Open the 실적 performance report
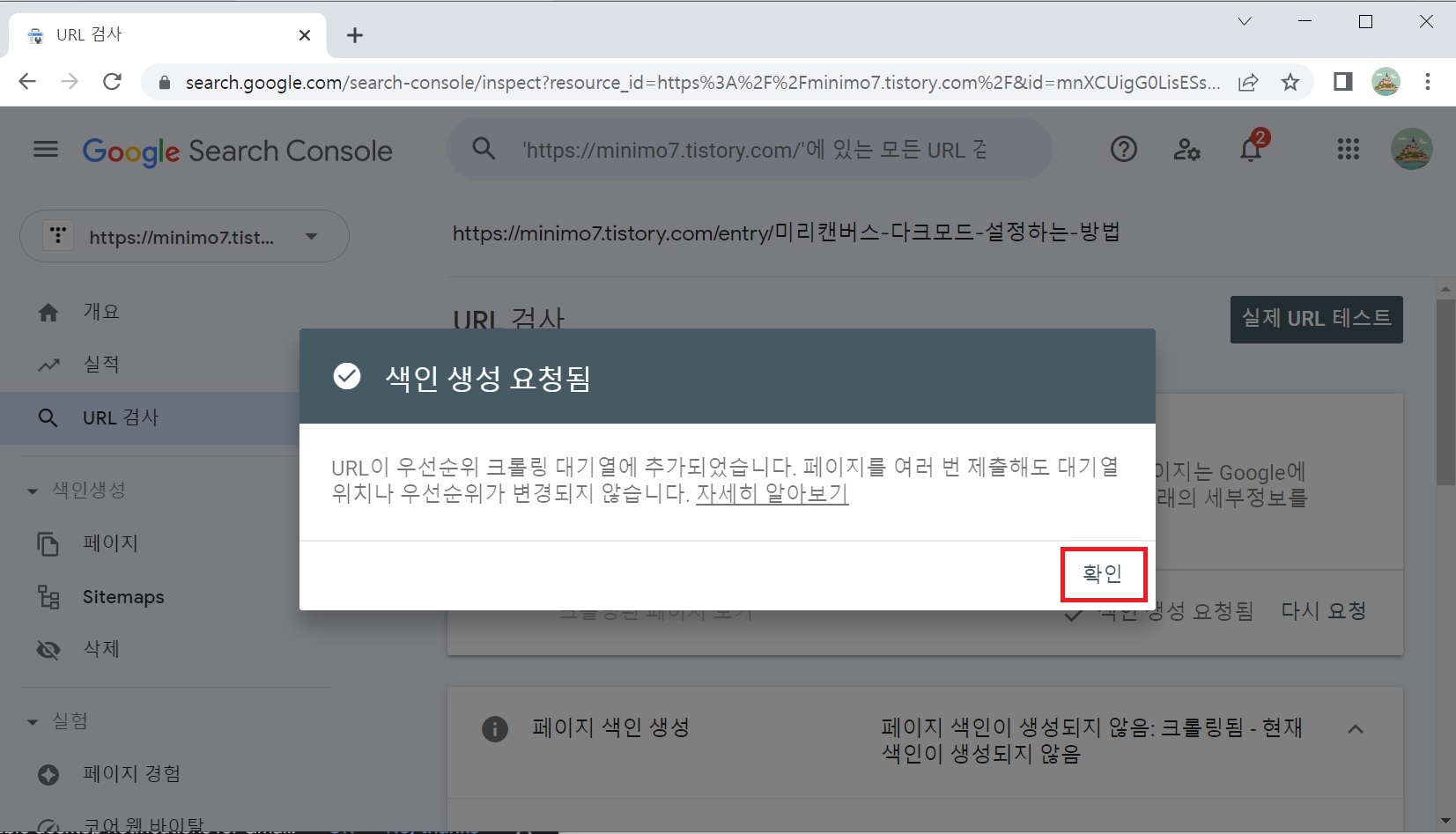The height and width of the screenshot is (834, 1456). 101,365
